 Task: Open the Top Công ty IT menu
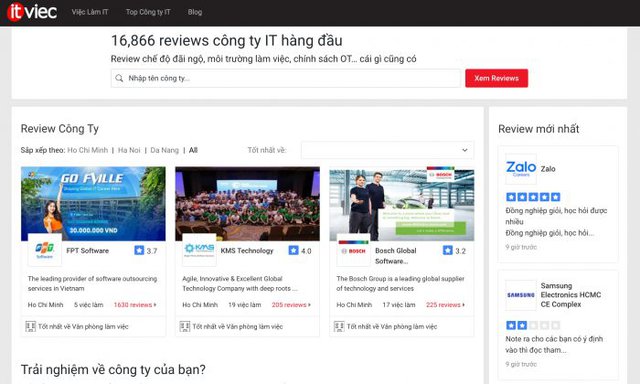[148, 12]
